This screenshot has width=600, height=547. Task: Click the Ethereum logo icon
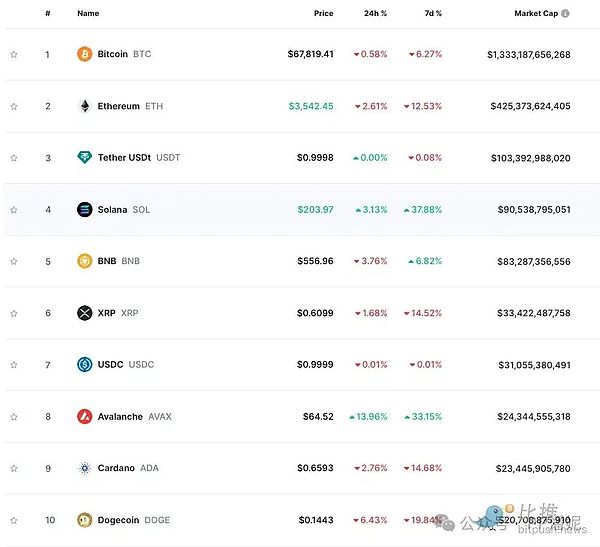point(84,106)
